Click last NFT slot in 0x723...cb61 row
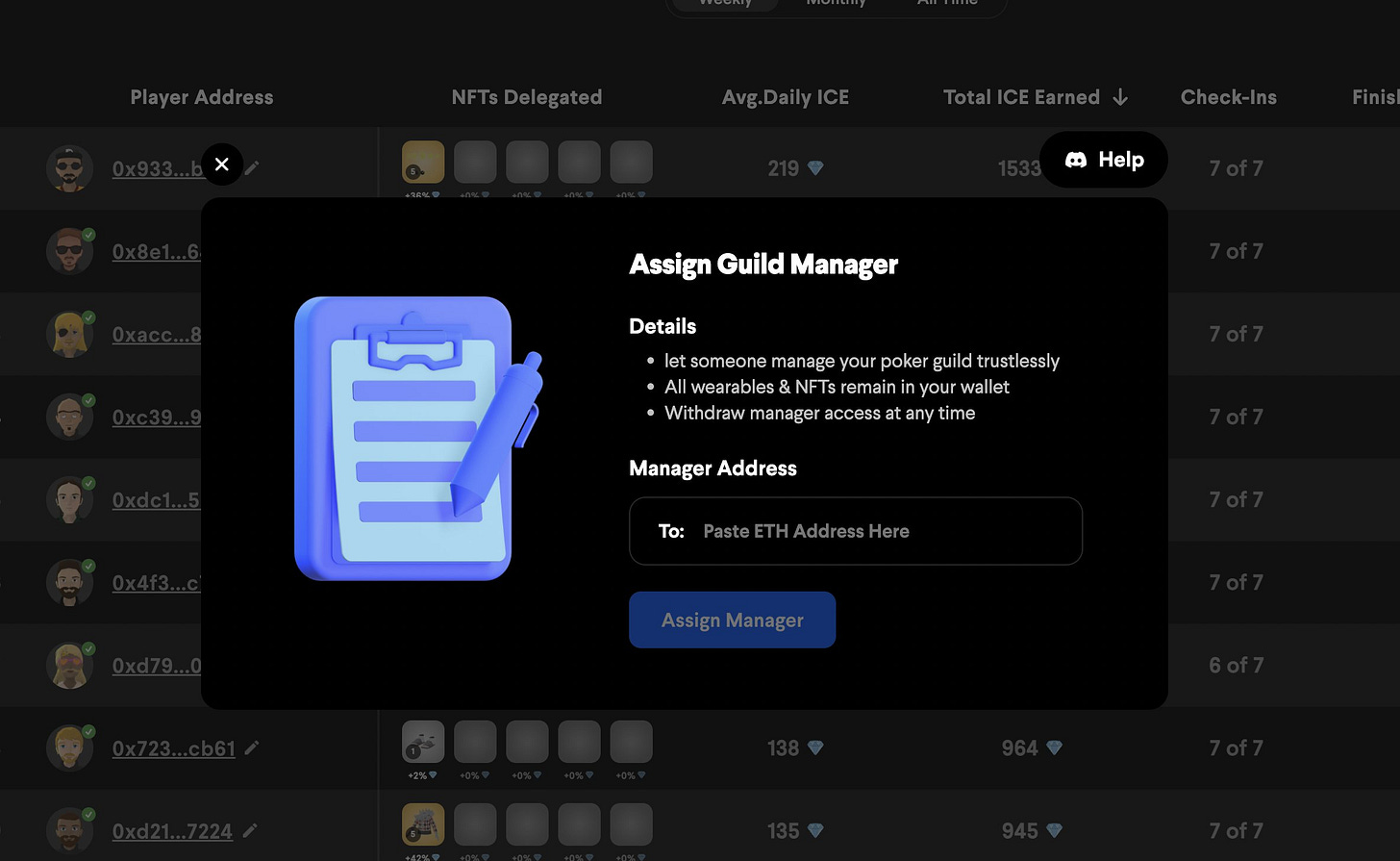The image size is (1400, 861). click(632, 742)
